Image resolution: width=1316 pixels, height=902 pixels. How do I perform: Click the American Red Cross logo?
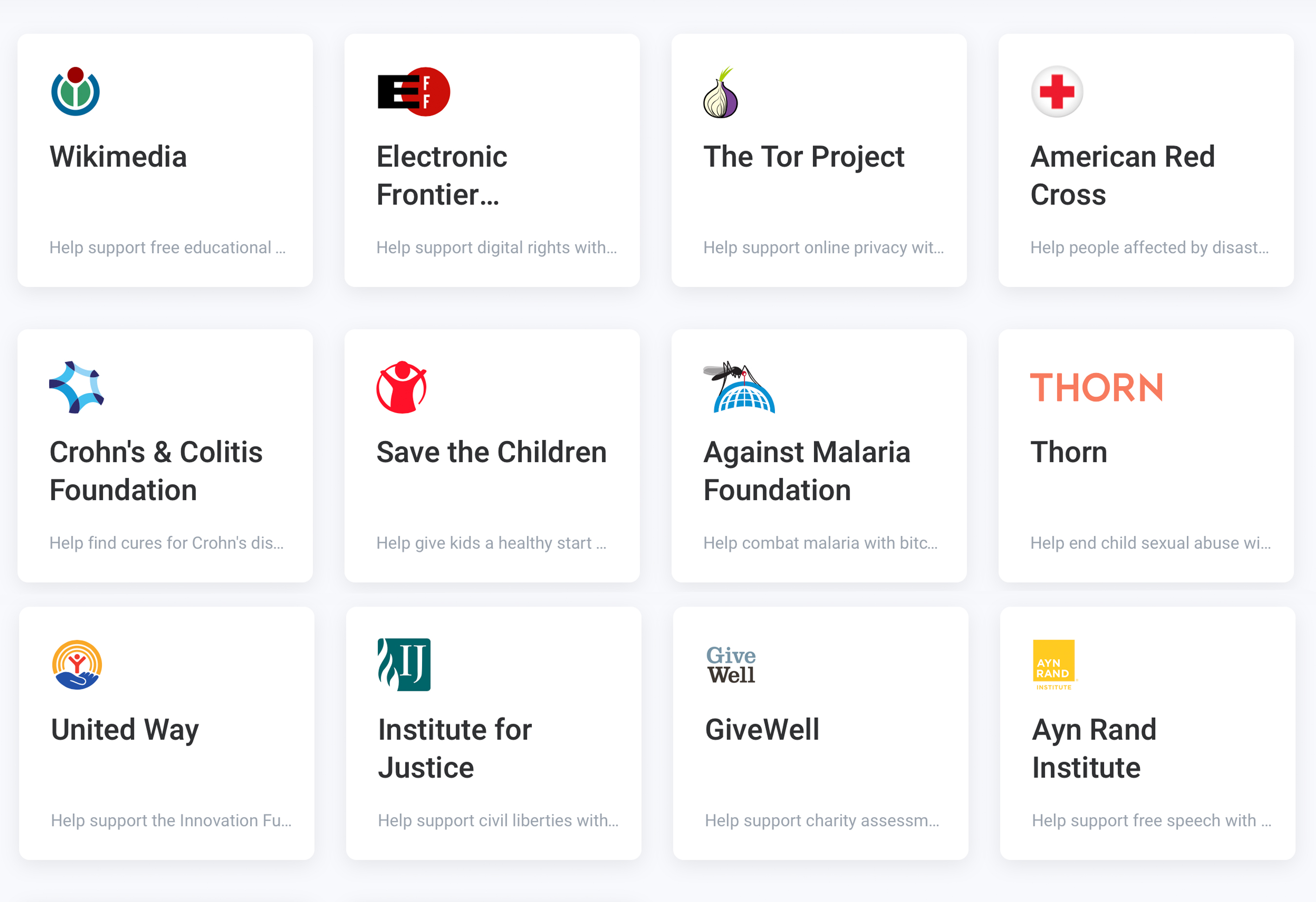pos(1056,92)
